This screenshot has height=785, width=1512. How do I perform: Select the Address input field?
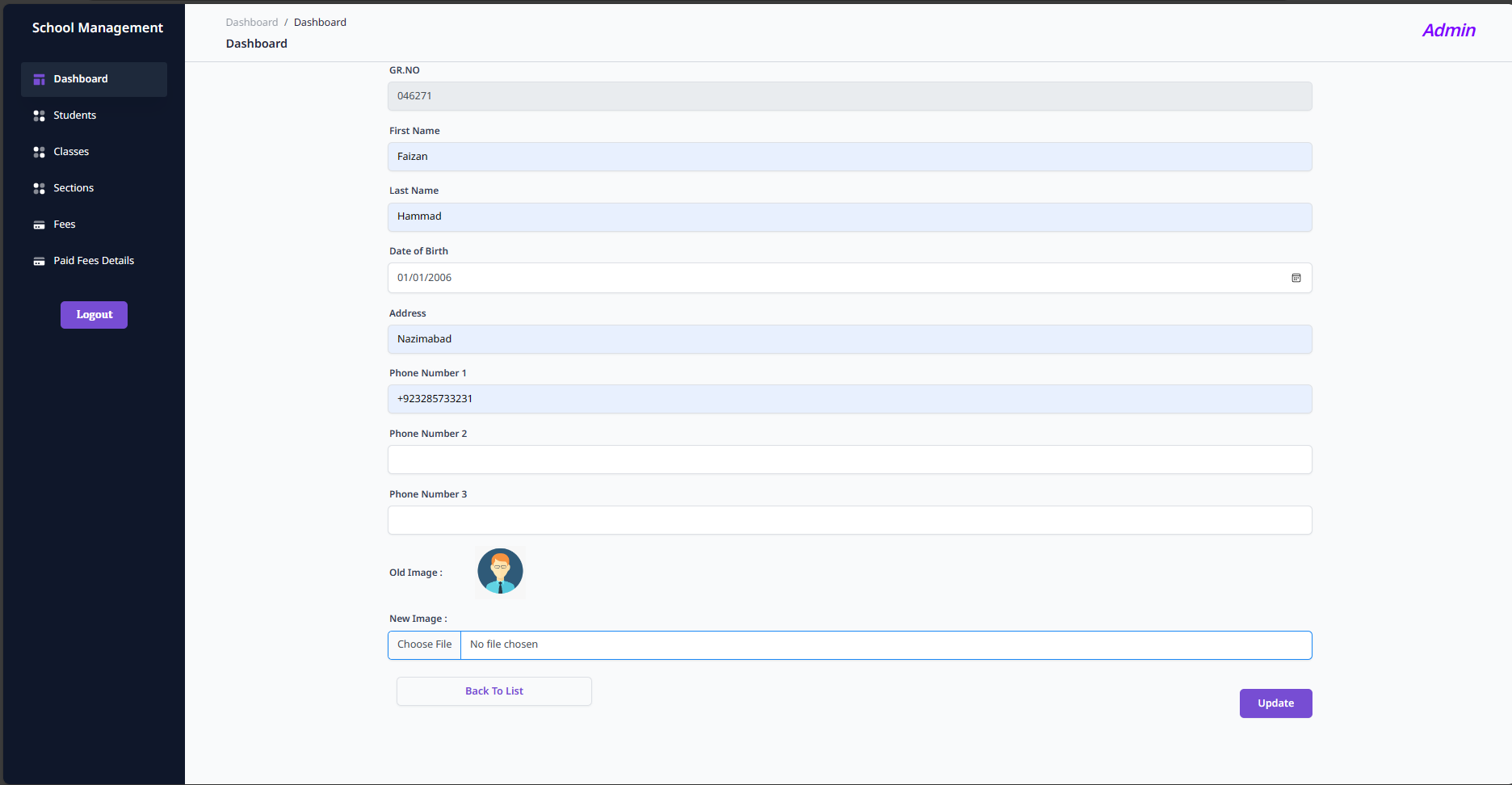click(849, 339)
